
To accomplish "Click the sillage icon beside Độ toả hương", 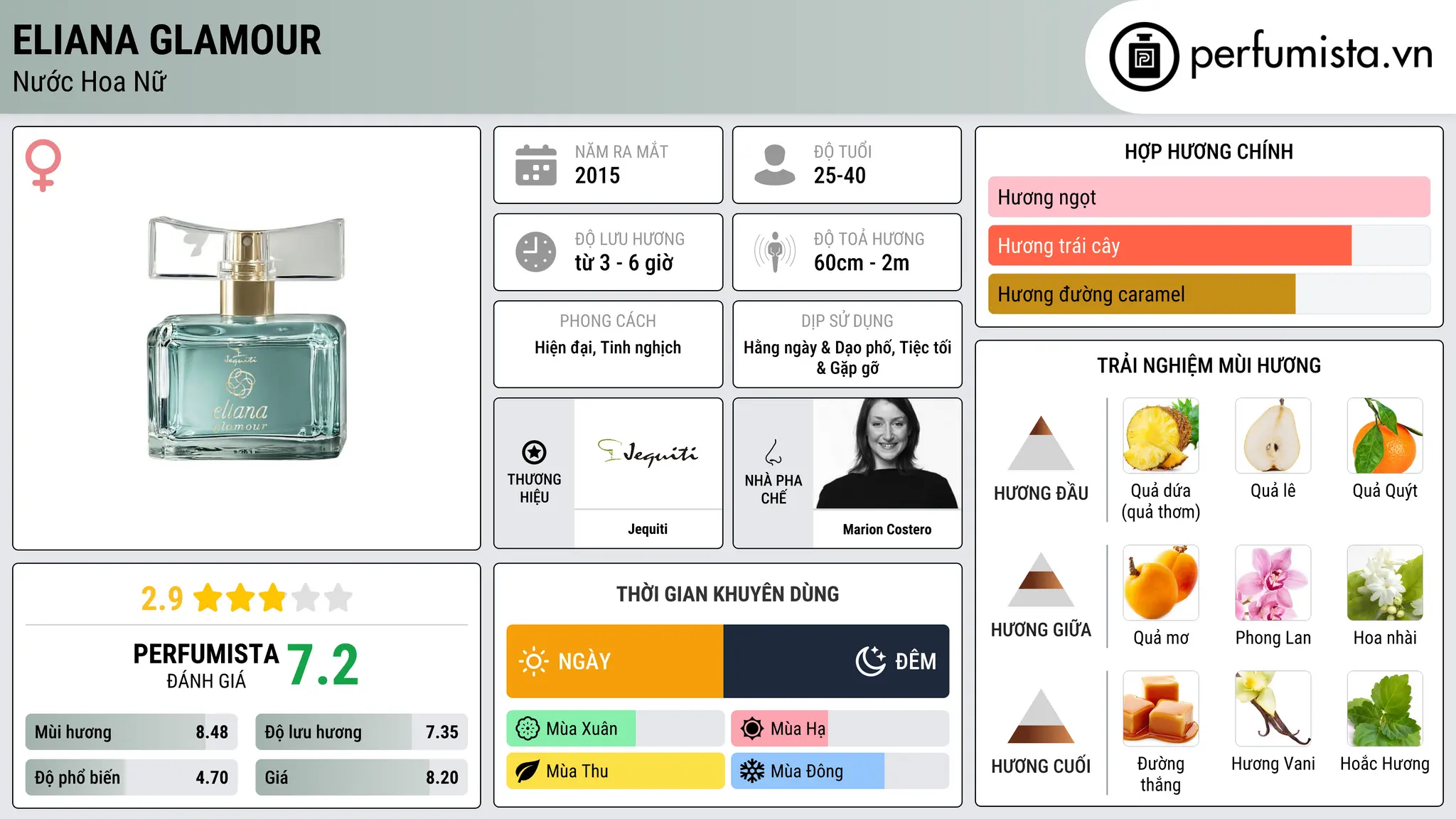I will (x=774, y=252).
